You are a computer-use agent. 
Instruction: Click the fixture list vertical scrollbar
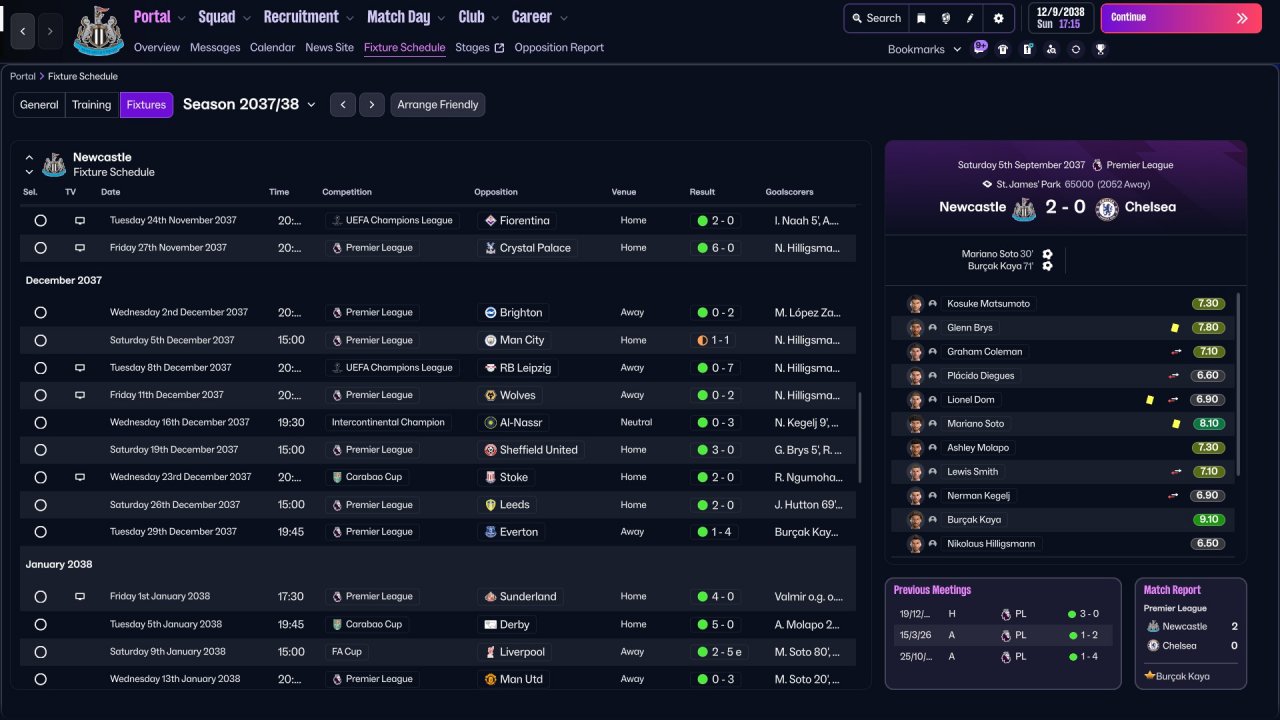click(859, 437)
